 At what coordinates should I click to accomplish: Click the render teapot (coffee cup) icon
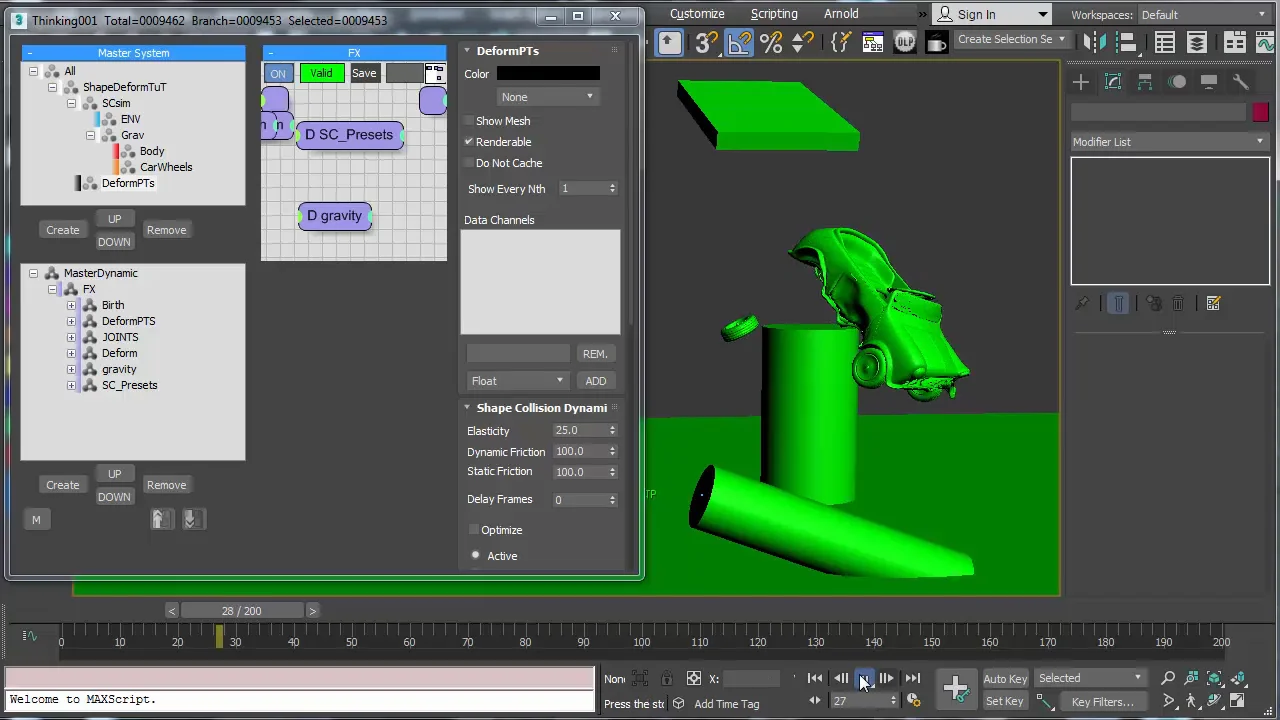(937, 42)
